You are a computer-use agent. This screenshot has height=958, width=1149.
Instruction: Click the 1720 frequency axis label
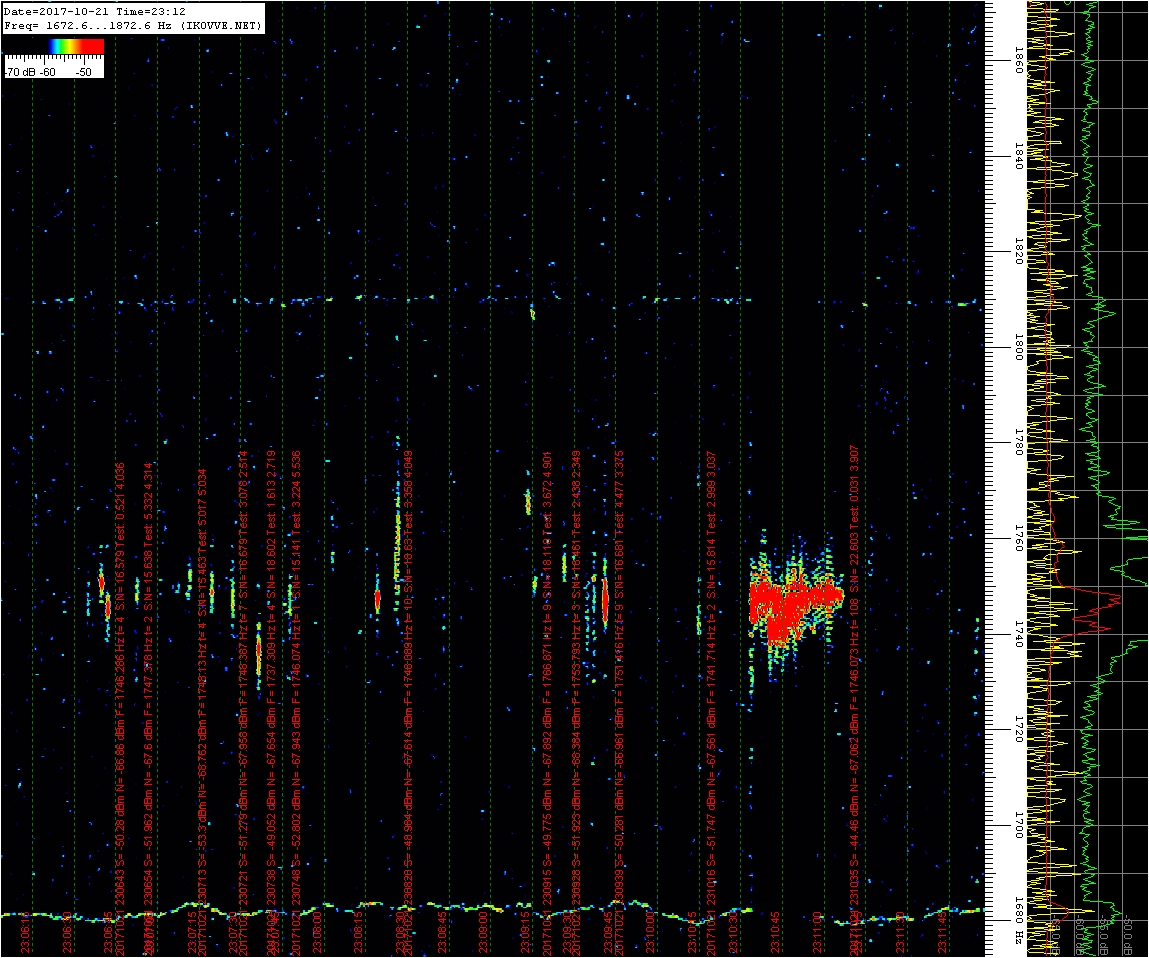tap(1017, 730)
